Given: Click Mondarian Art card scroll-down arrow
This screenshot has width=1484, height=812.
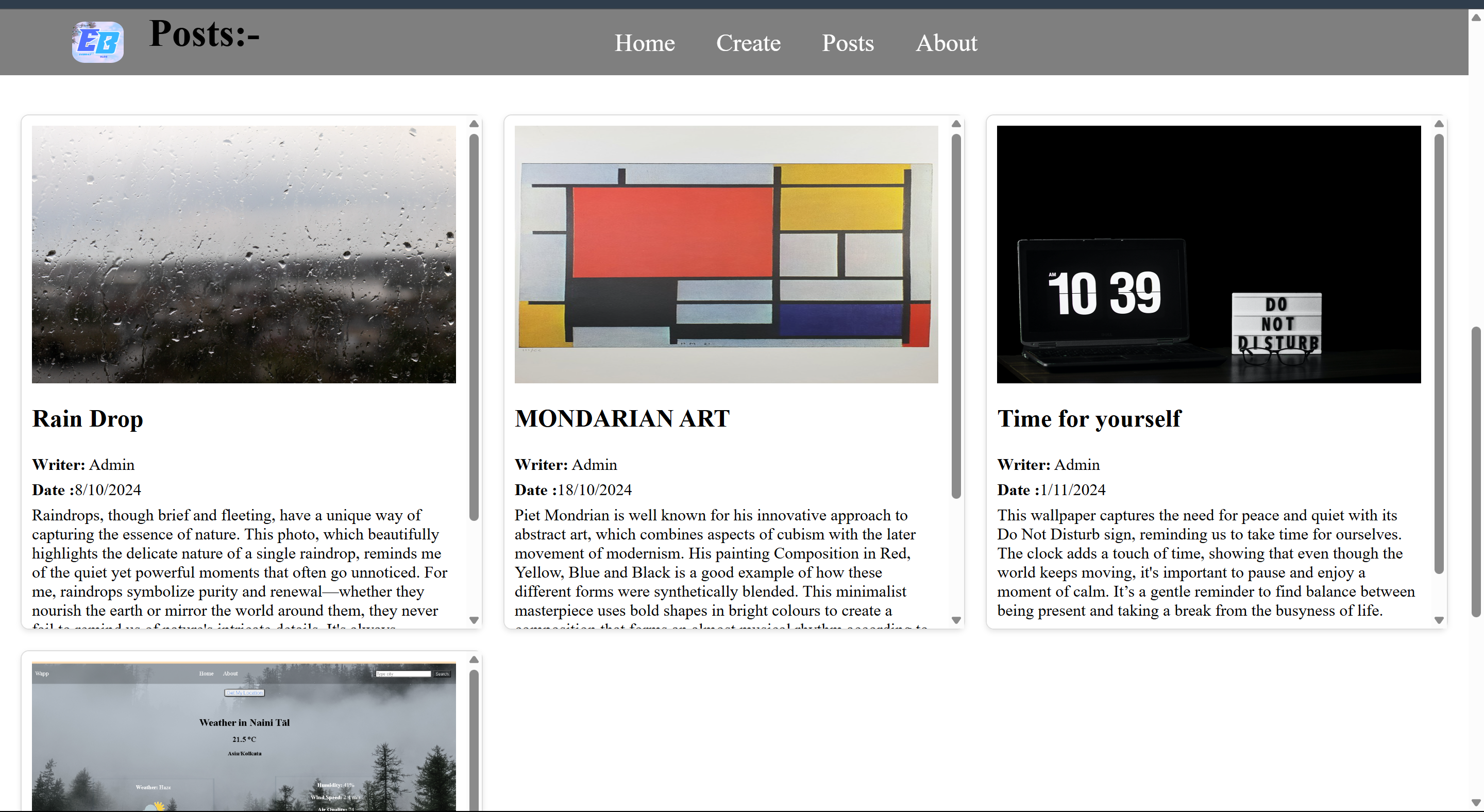Looking at the screenshot, I should click(x=956, y=620).
